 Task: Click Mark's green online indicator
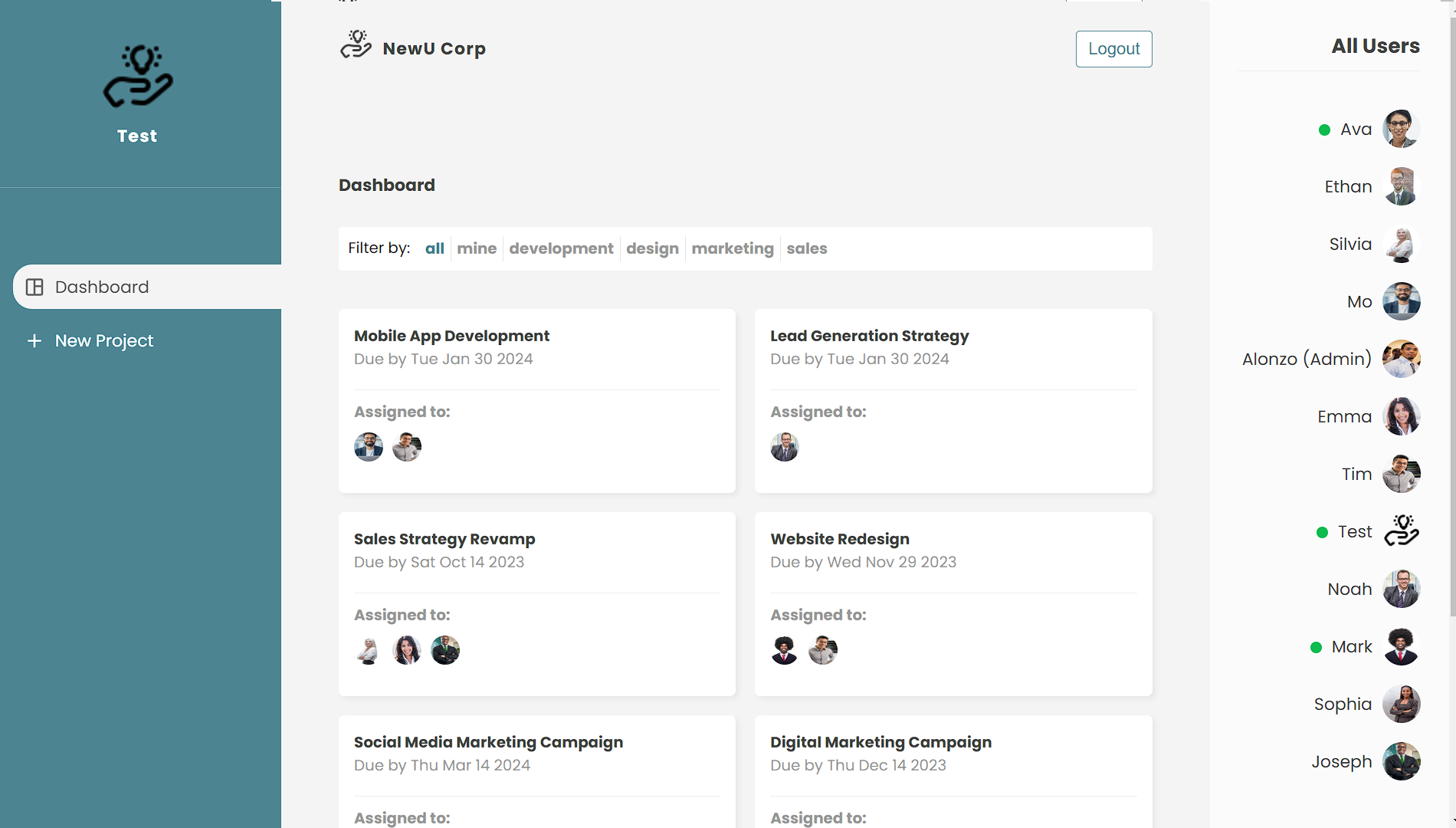[1316, 647]
